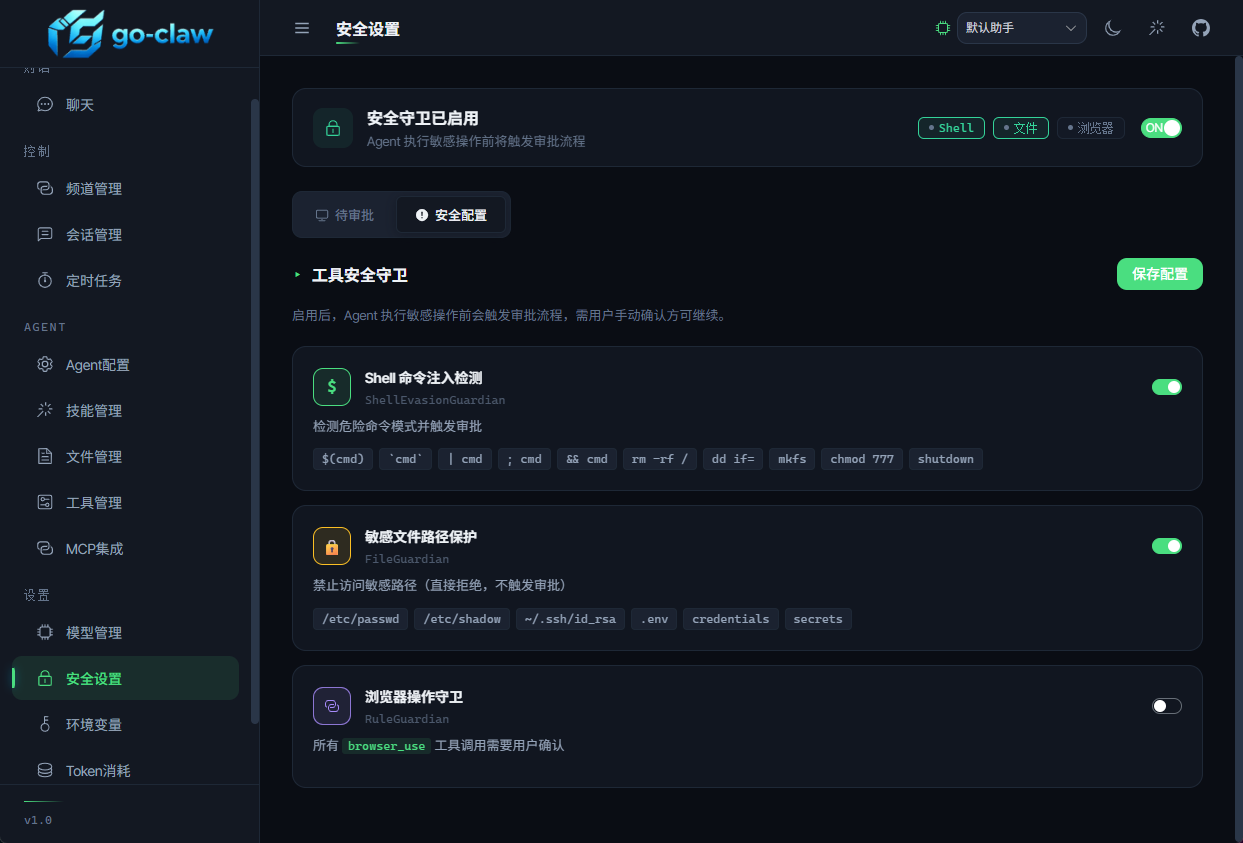The image size is (1243, 843).
Task: Click the '.env' path tag
Action: [x=654, y=619]
